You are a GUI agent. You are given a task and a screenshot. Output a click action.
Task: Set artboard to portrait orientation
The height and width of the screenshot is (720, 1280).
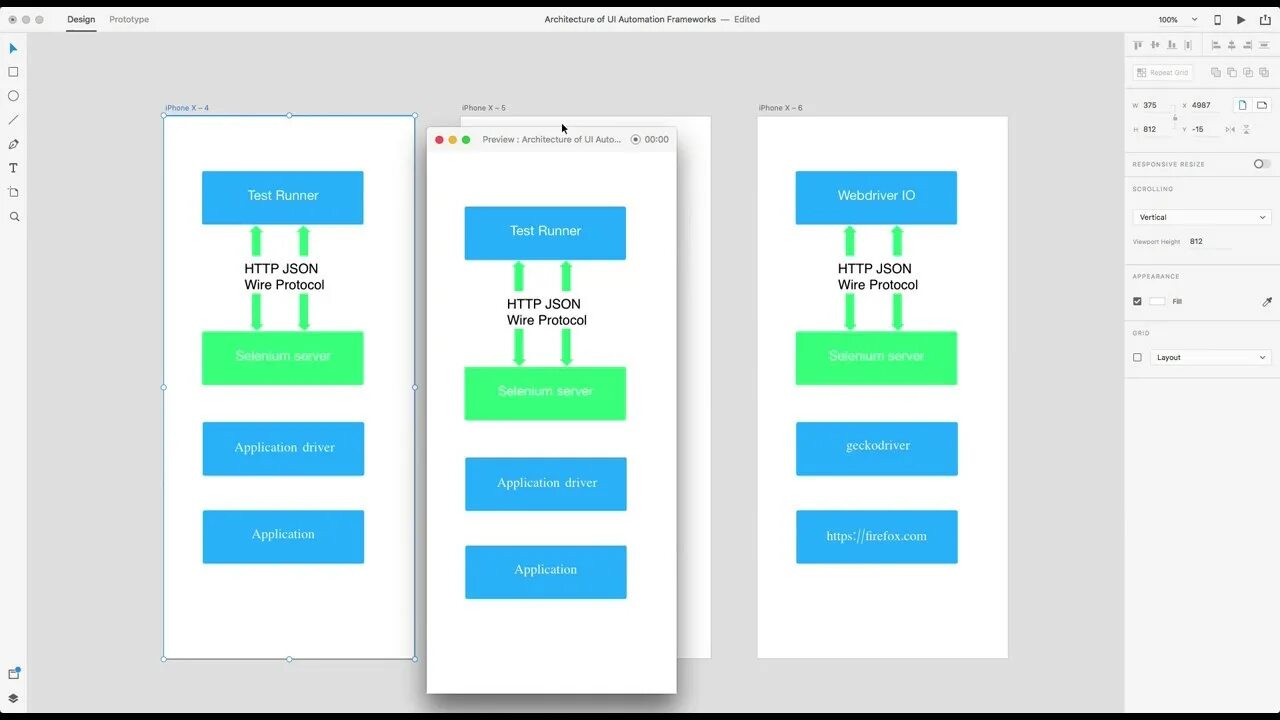[x=1242, y=105]
